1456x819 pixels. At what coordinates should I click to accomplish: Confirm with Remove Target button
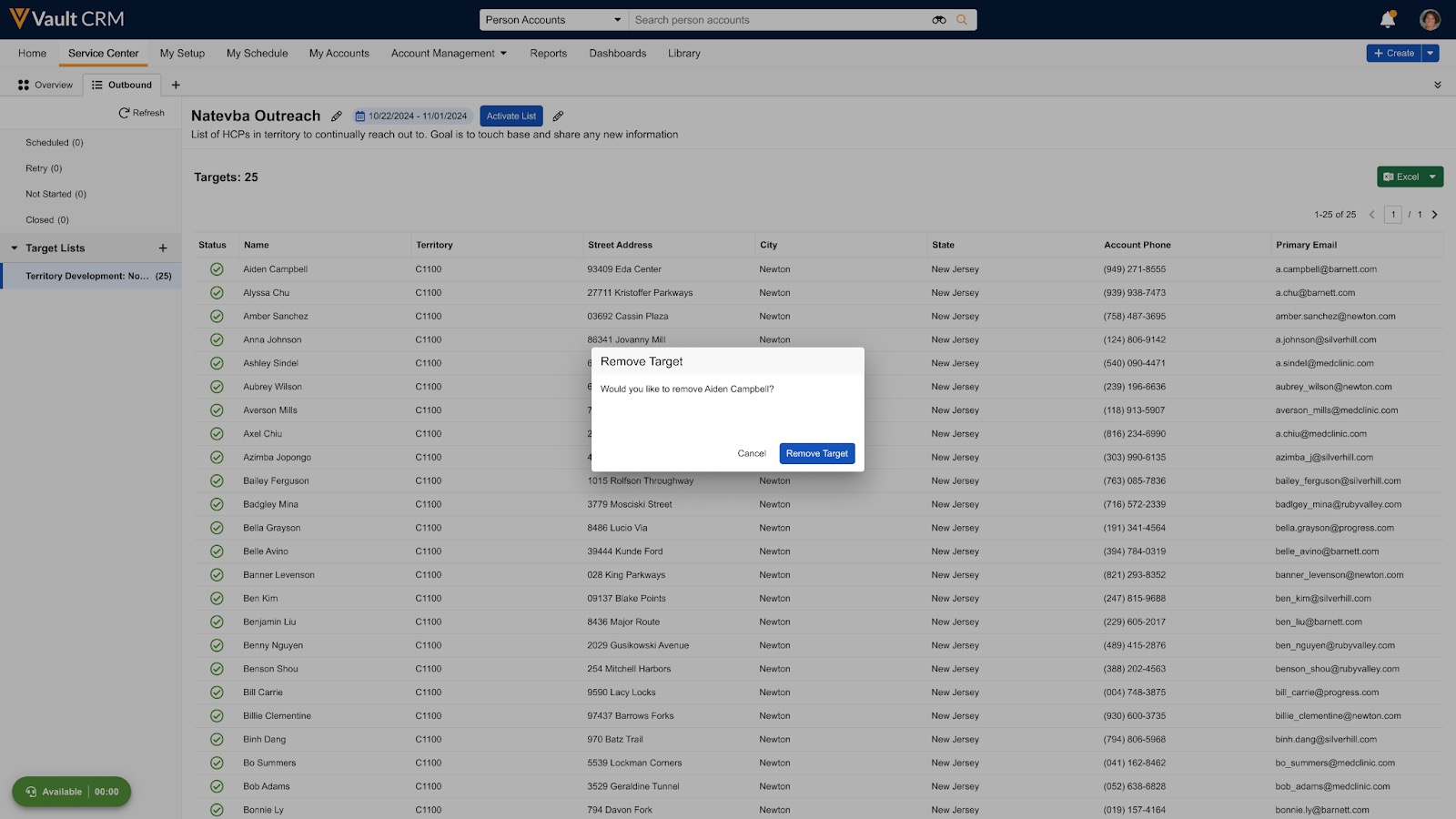pos(816,453)
